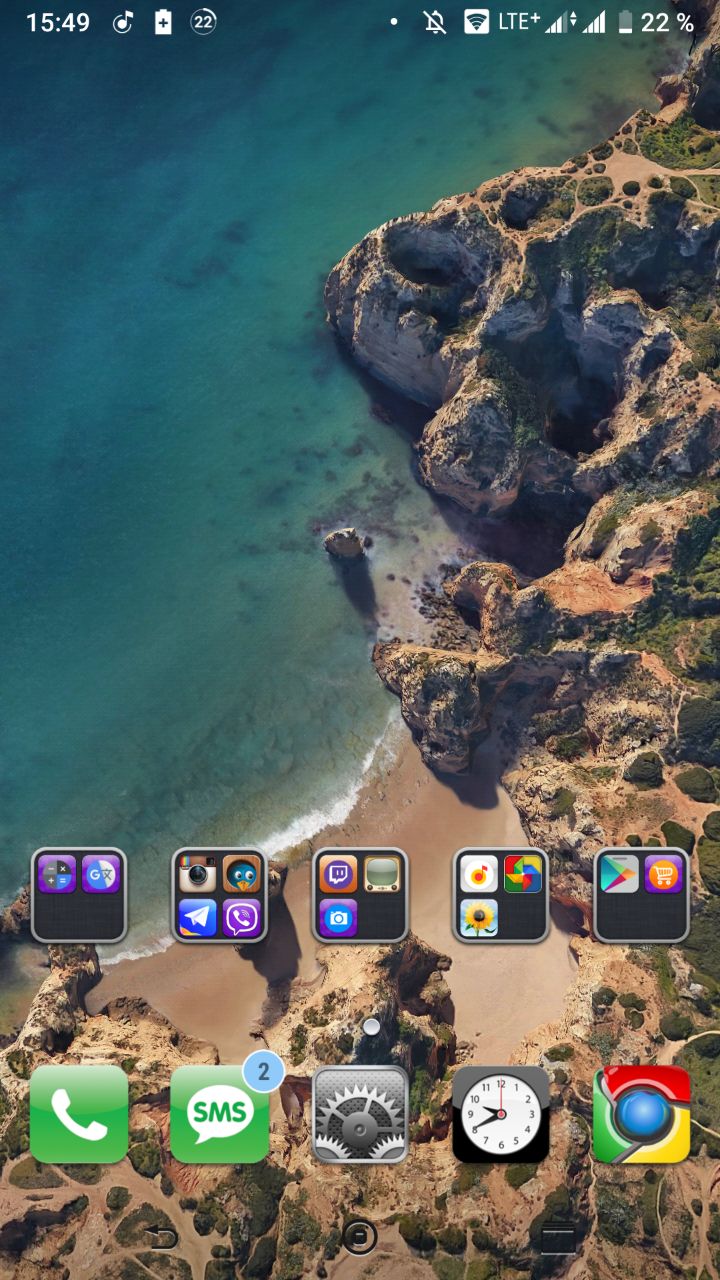Tap the home navigation button
Viewport: 720px width, 1280px height.
click(360, 1237)
